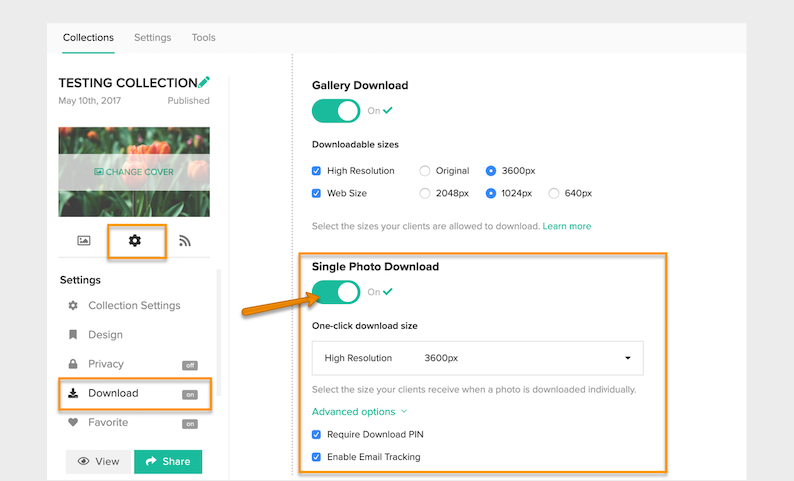The image size is (794, 481).
Task: Click Change Cover on the tulip thumbnail
Action: 134,172
